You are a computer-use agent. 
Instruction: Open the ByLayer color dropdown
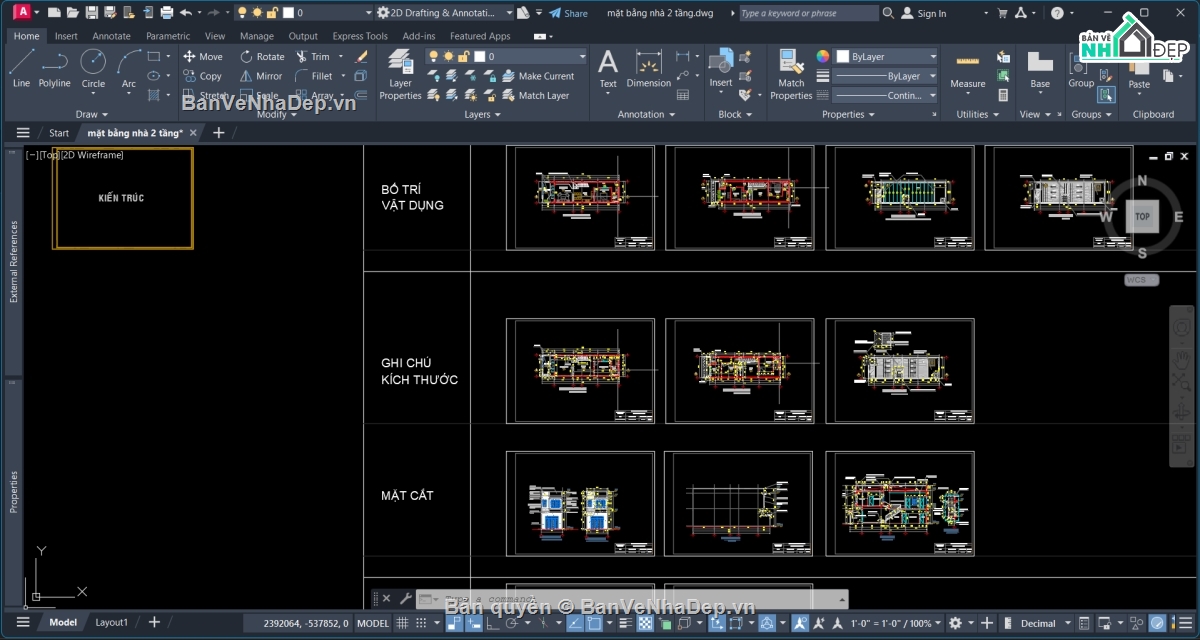(887, 57)
